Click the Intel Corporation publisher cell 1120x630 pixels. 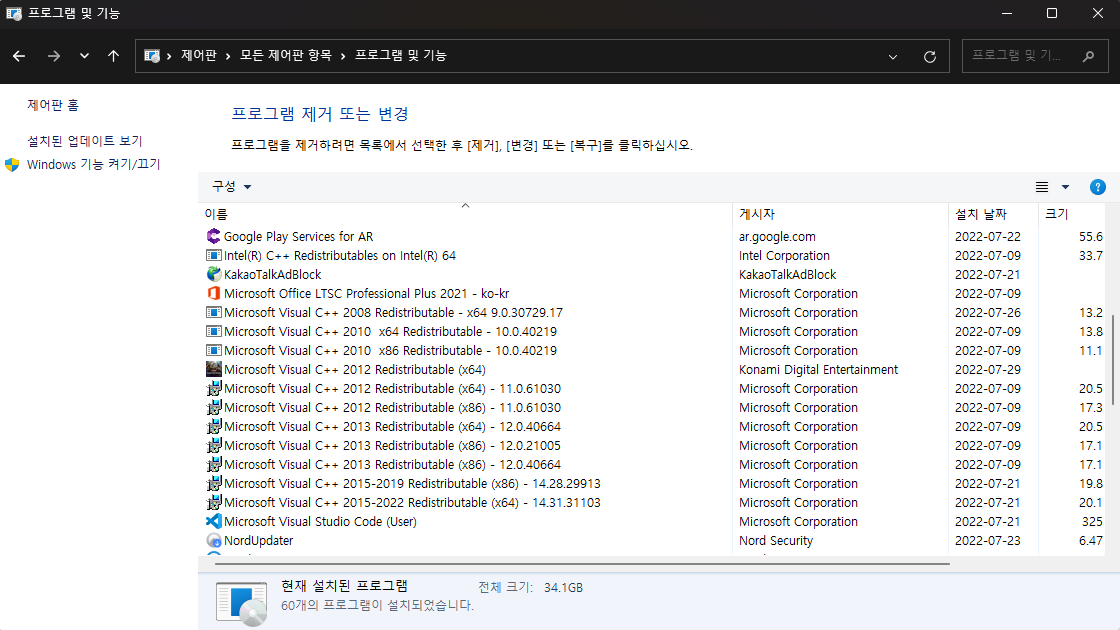pos(784,255)
